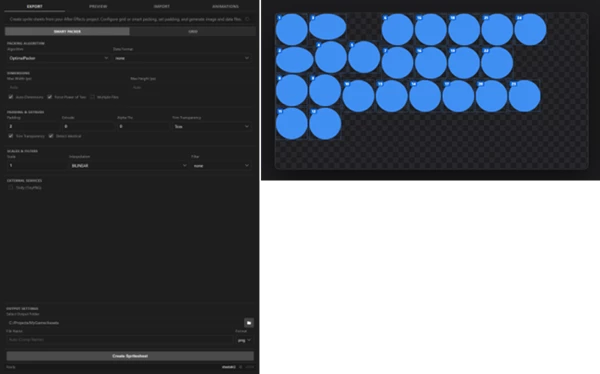Click the File Name input field

click(120, 340)
